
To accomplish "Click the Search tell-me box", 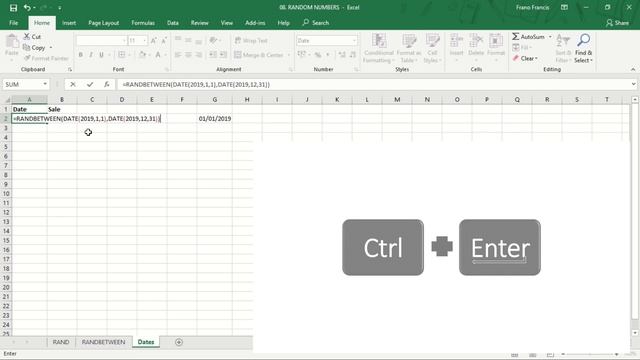I will [316, 23].
